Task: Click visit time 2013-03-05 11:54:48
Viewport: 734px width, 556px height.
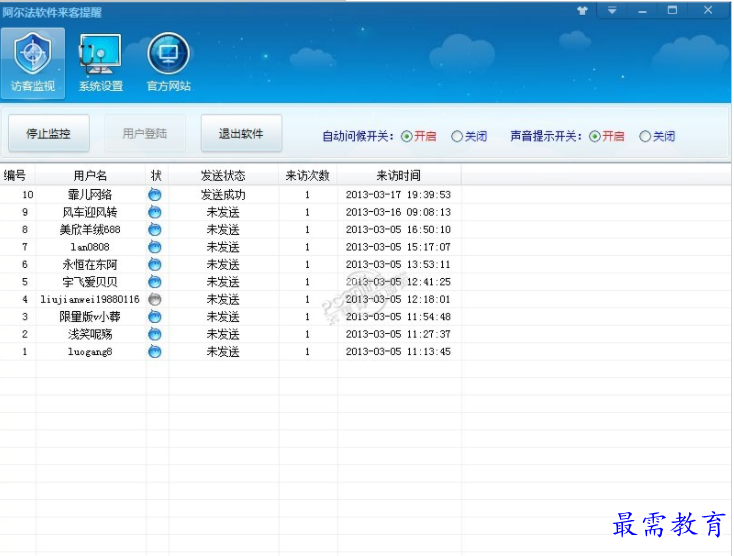Action: tap(398, 317)
